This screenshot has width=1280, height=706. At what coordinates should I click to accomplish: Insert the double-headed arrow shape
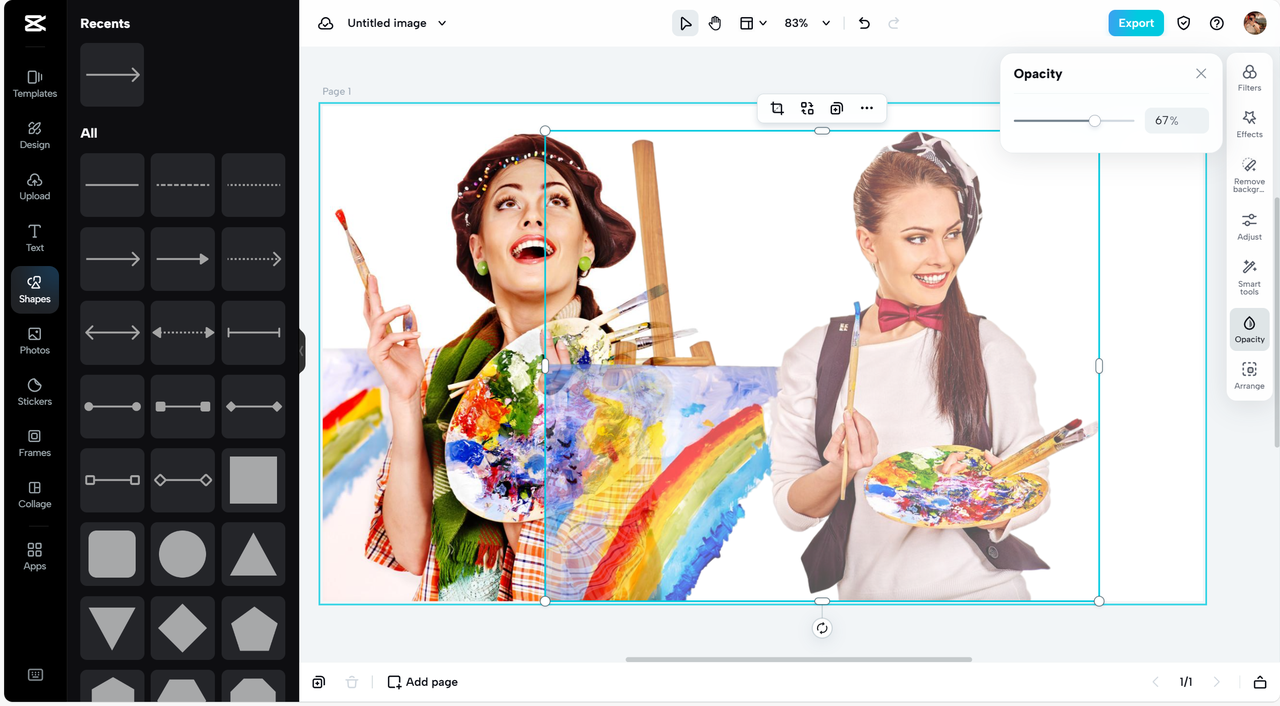point(112,333)
